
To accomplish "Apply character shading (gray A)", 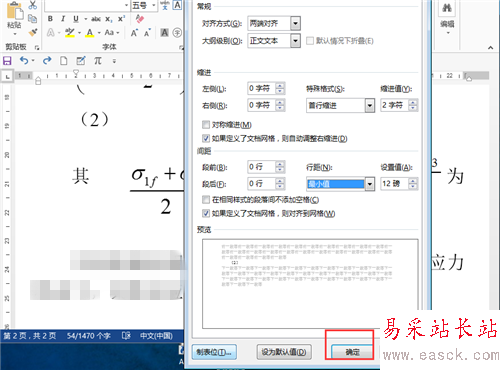I will pyautogui.click(x=165, y=32).
